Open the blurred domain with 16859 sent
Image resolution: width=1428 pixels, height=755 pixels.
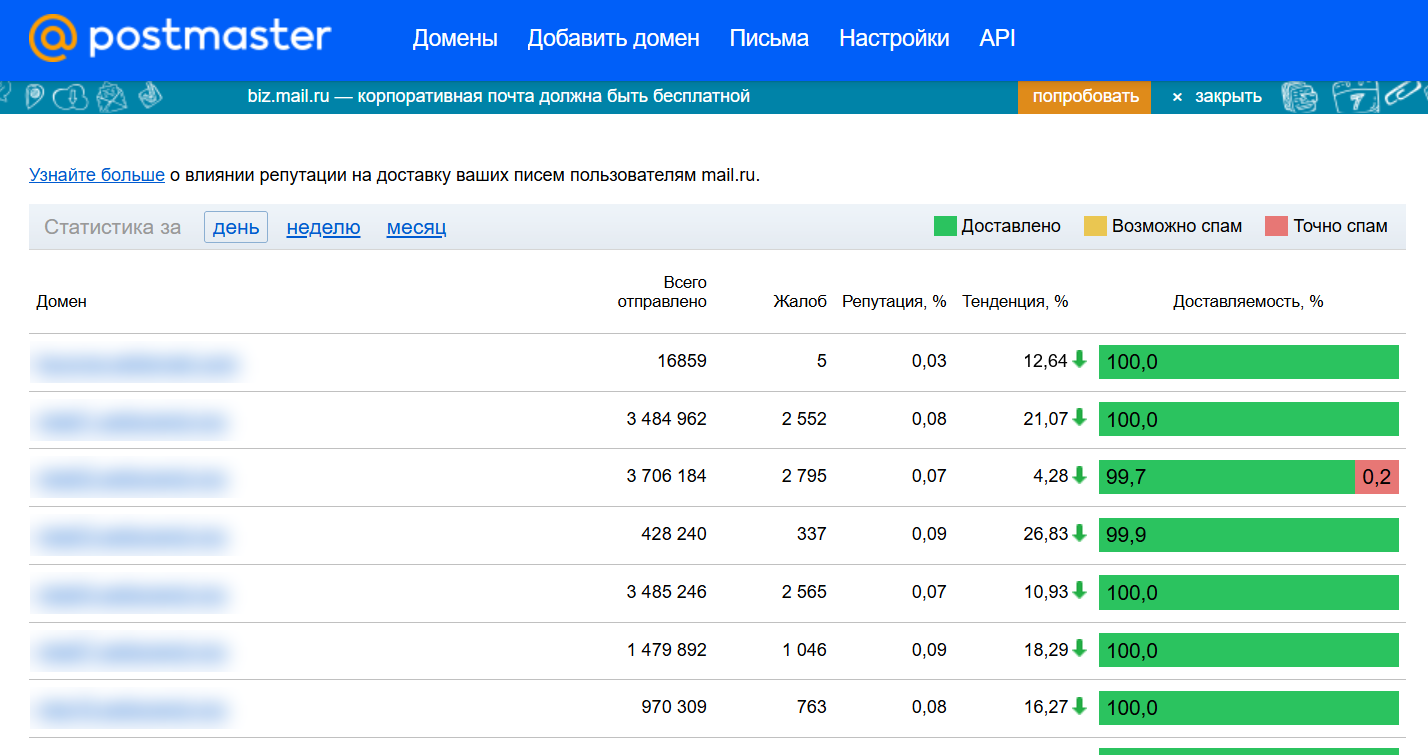pyautogui.click(x=135, y=363)
